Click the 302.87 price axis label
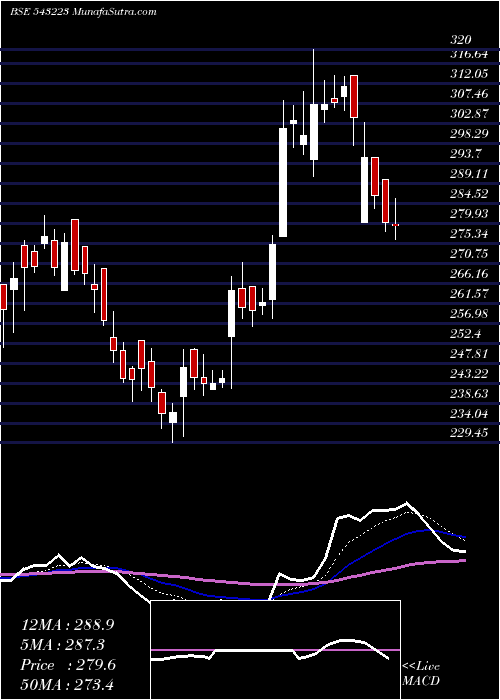Screen dimensions: 500x700 click(469, 114)
